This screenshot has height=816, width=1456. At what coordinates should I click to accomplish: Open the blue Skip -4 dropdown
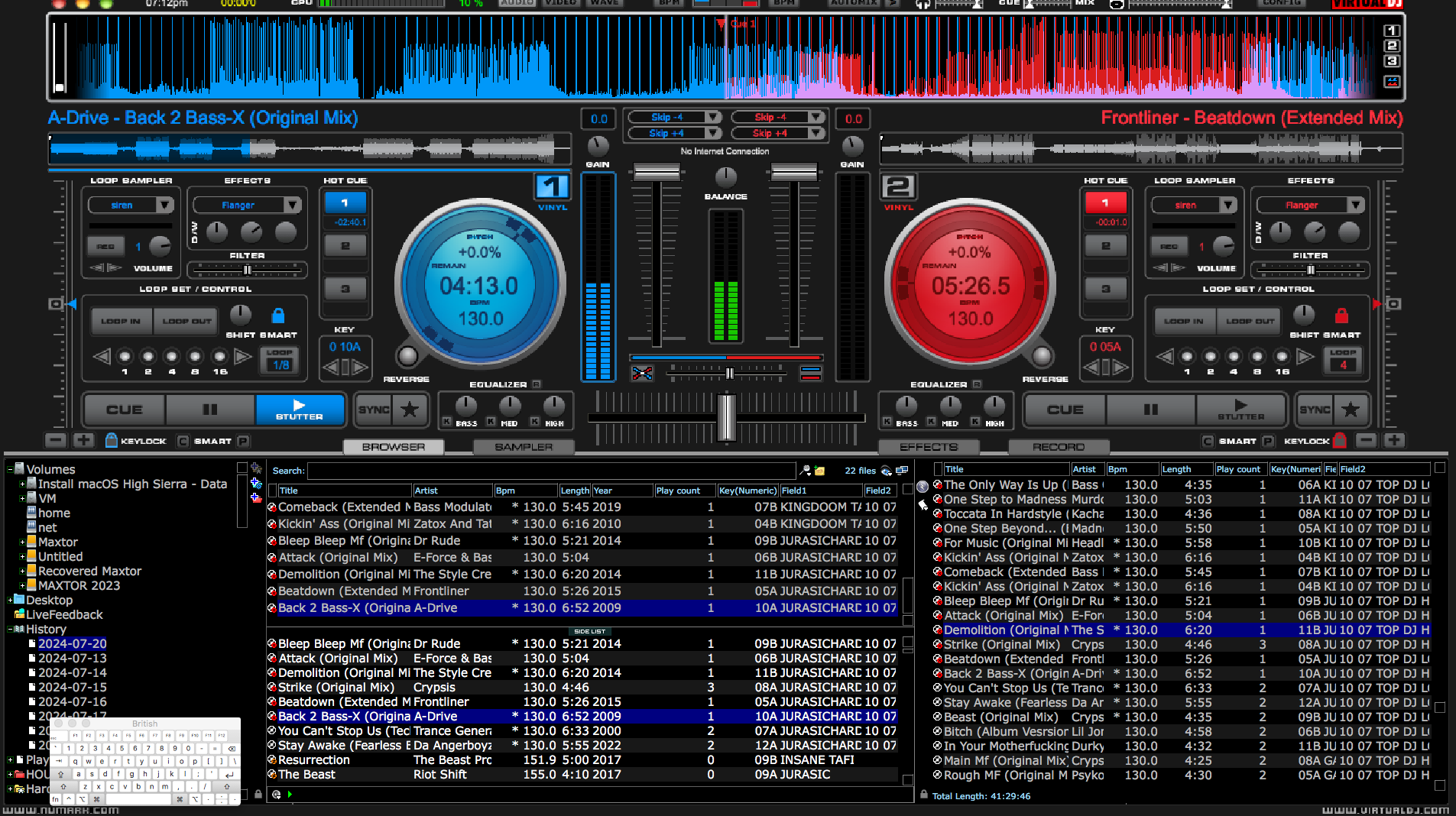(x=712, y=117)
